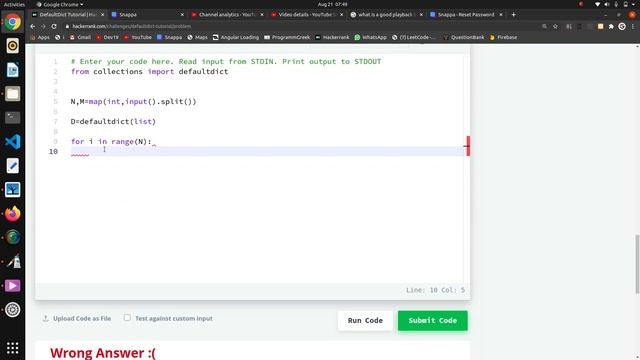Click the green Submit Code button
This screenshot has width=640, height=360.
433,320
